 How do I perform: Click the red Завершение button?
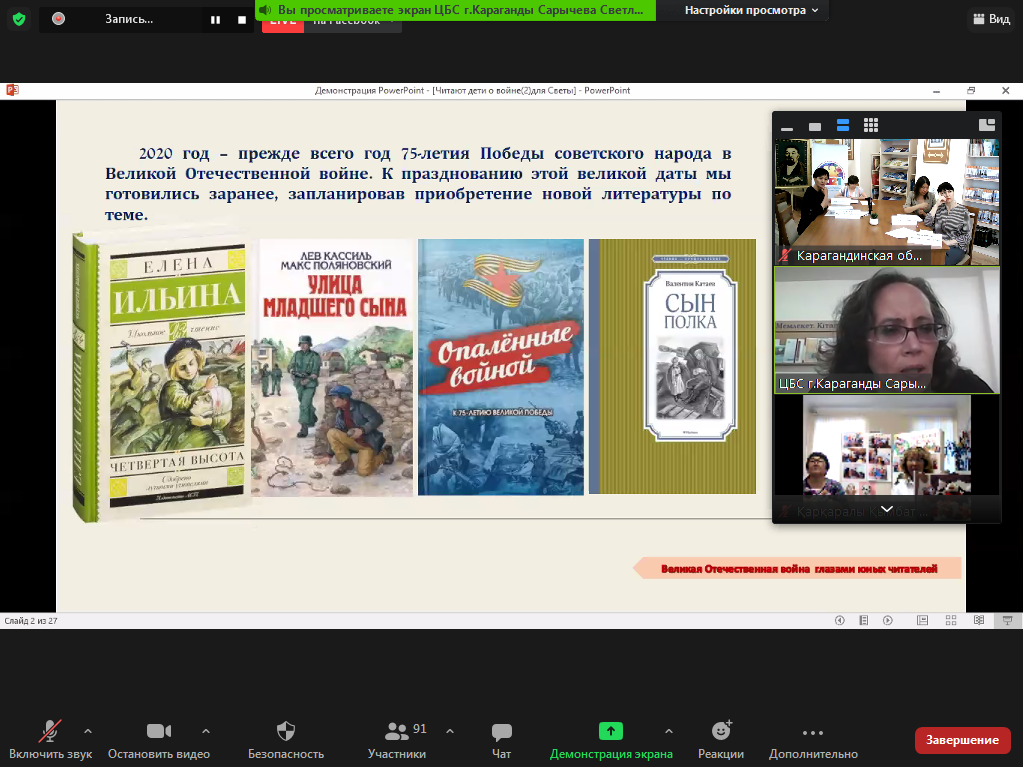(x=961, y=740)
